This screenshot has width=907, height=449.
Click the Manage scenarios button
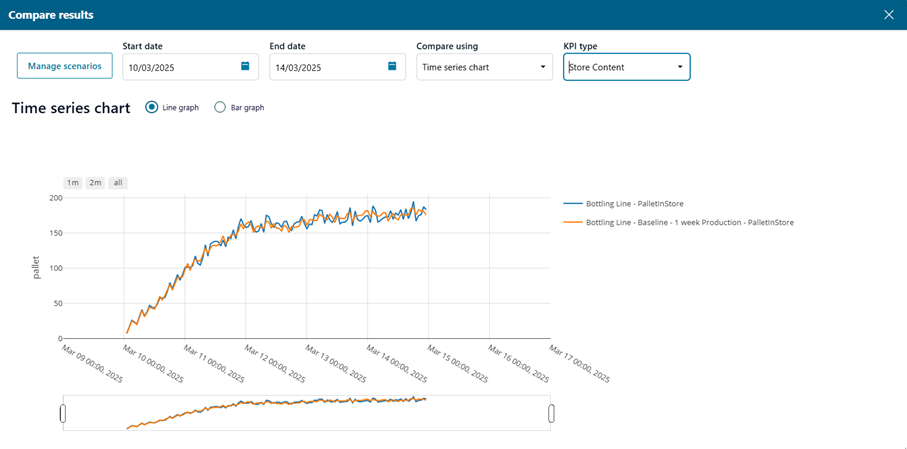coord(65,66)
